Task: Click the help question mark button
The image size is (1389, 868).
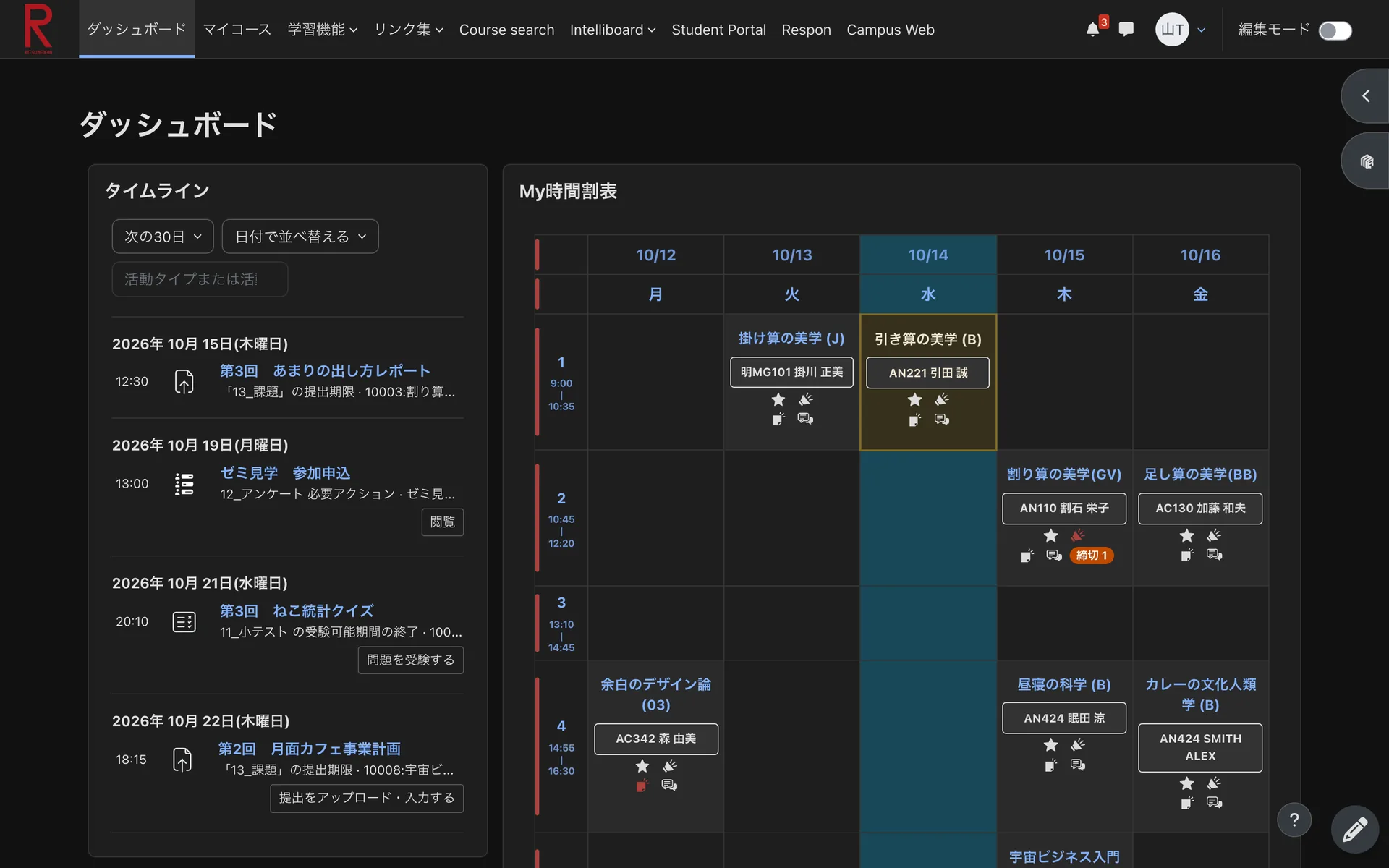Action: [x=1294, y=820]
